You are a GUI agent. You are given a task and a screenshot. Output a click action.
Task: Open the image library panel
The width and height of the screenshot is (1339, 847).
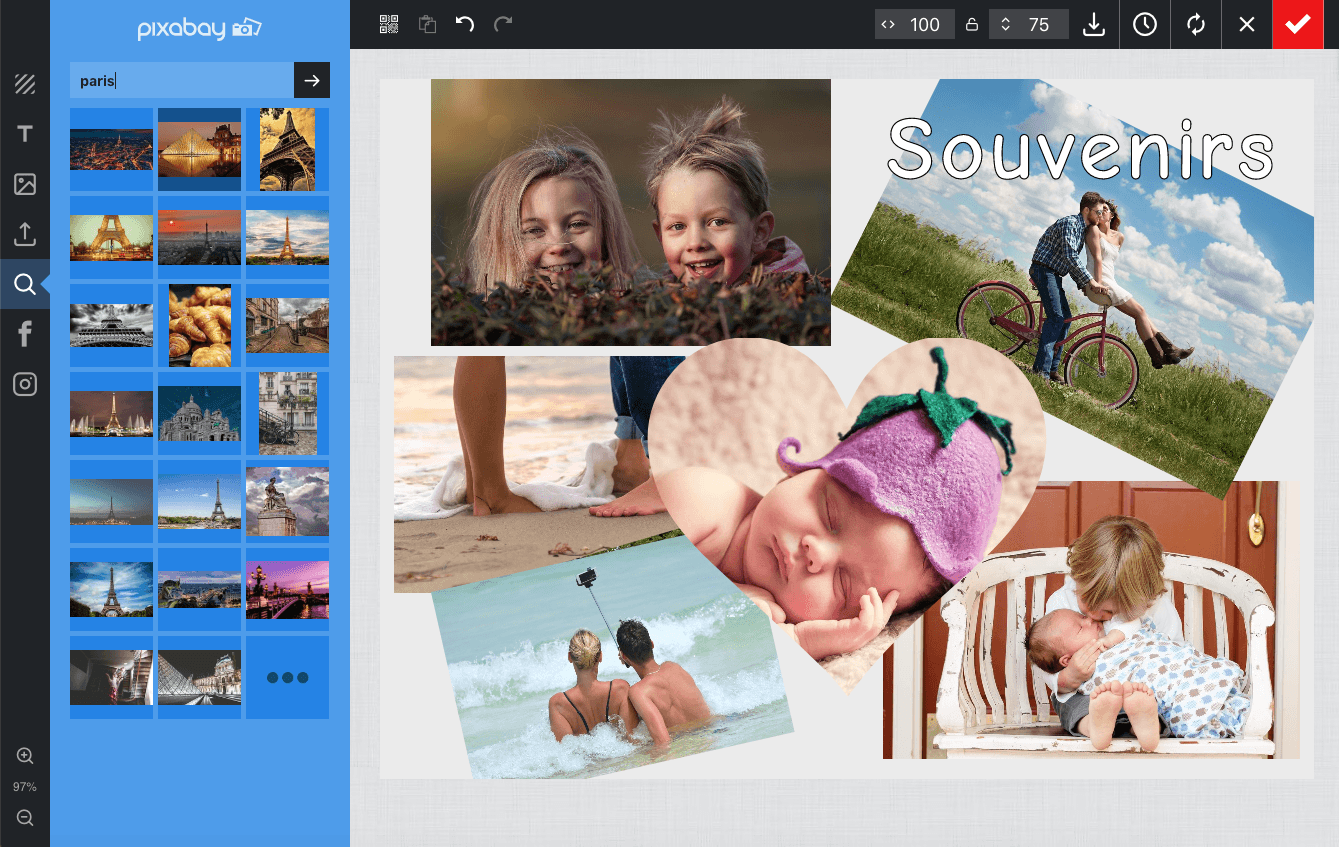25,184
